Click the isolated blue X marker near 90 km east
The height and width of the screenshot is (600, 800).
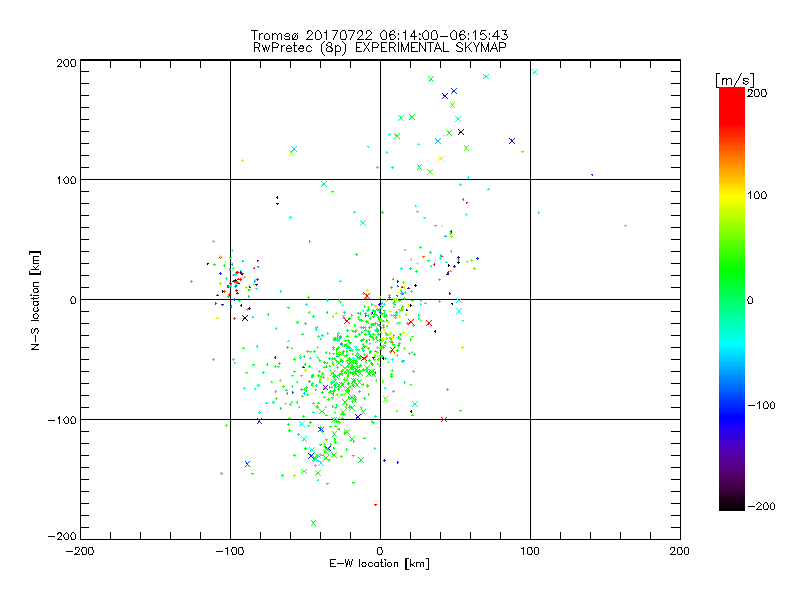pyautogui.click(x=512, y=141)
